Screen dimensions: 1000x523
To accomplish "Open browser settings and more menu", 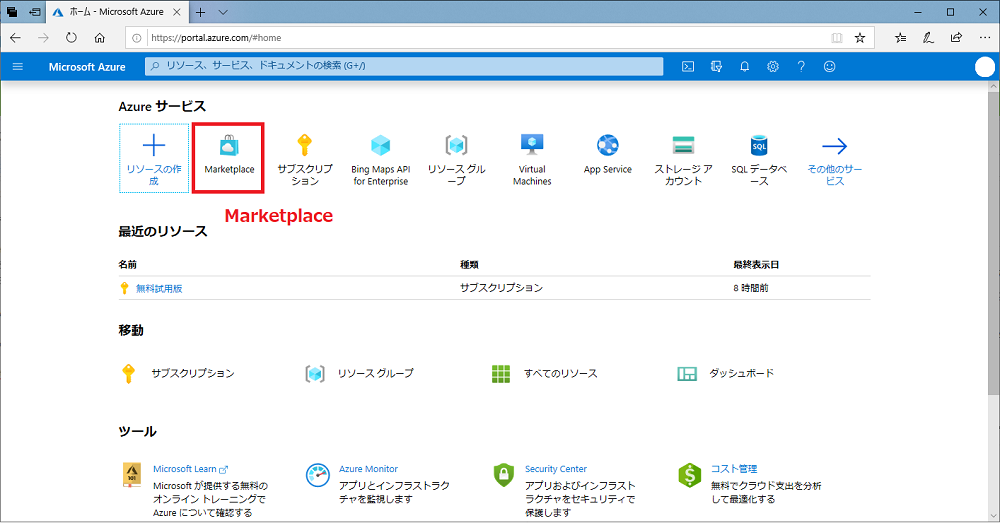I will click(985, 38).
